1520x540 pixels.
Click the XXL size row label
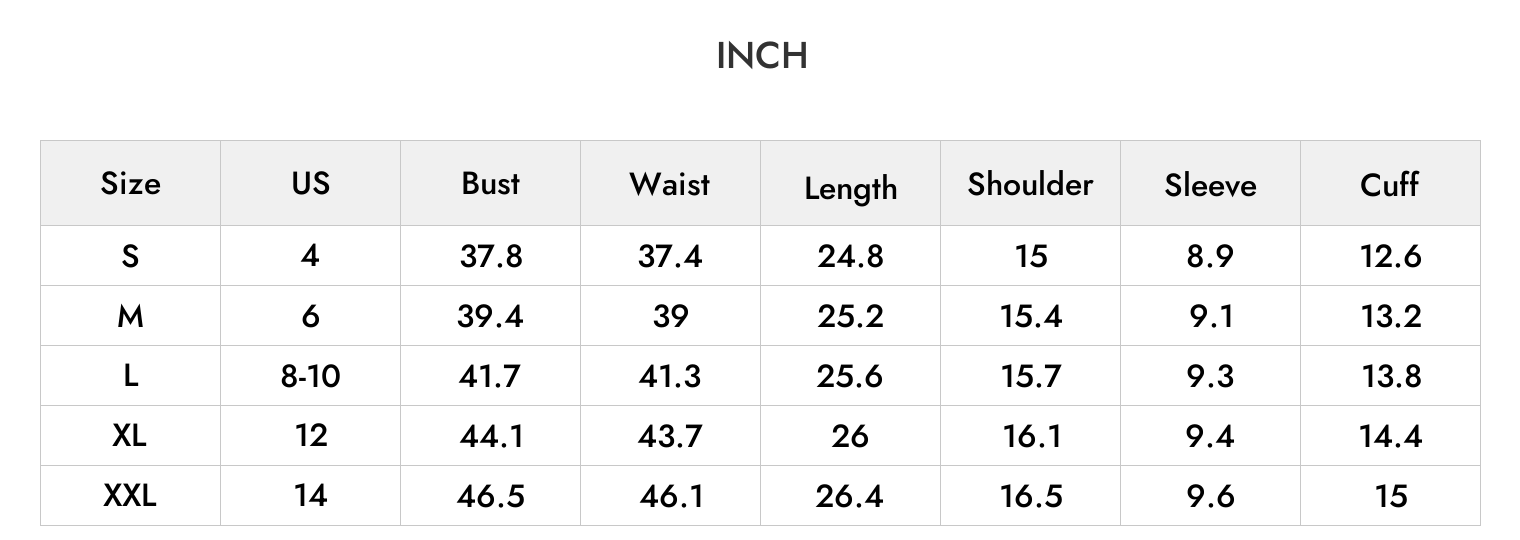130,495
